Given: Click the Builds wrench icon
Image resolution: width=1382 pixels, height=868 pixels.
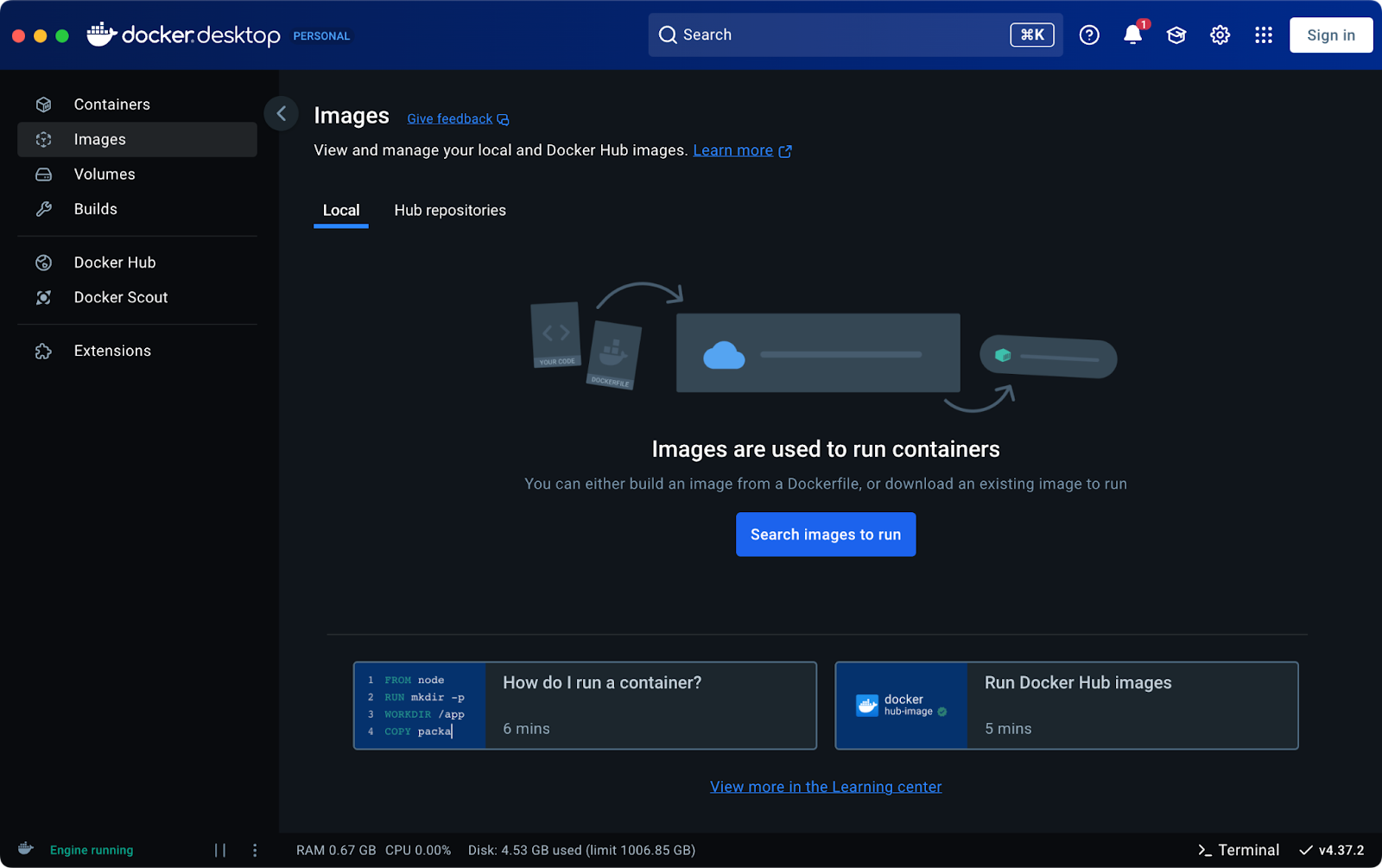Looking at the screenshot, I should click(43, 209).
